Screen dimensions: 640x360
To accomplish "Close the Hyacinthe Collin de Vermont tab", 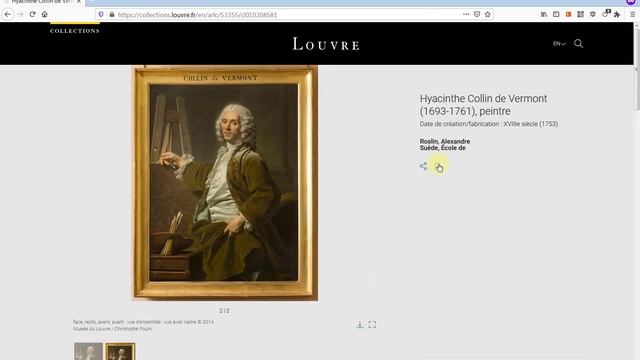I will 79,2.
